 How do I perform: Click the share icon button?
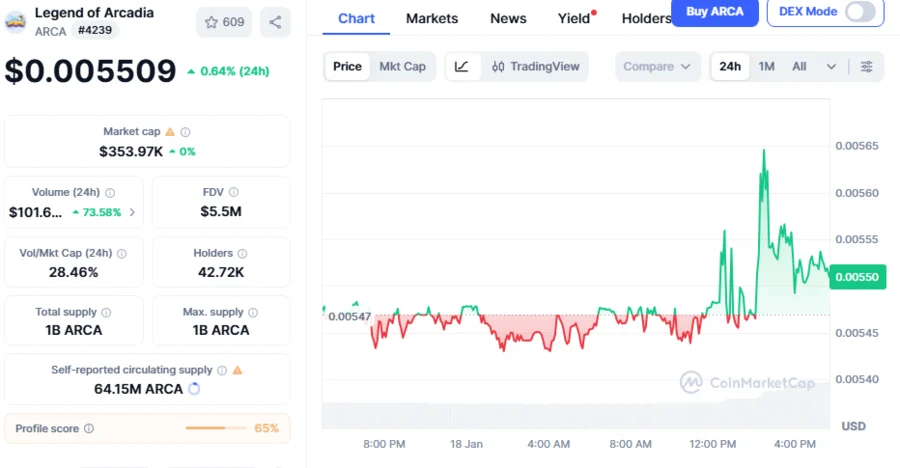(x=275, y=22)
